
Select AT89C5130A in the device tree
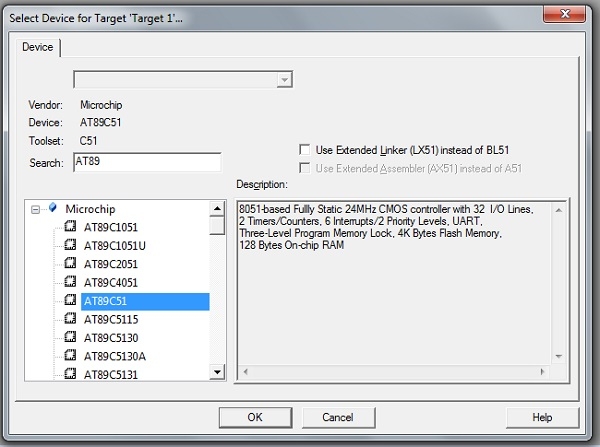point(115,356)
